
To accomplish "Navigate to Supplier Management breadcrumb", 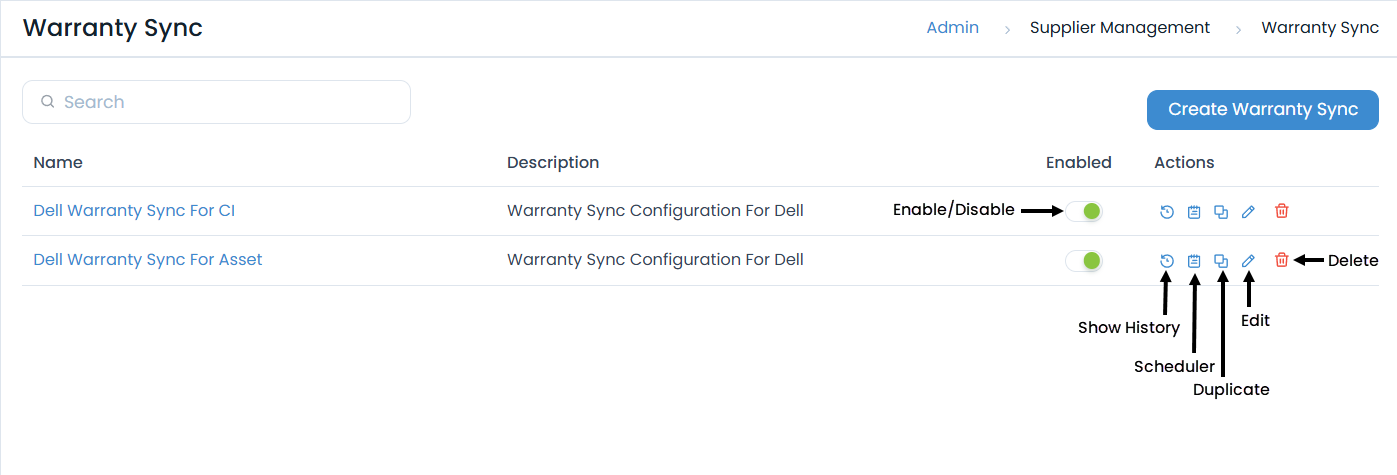I will pos(1120,28).
